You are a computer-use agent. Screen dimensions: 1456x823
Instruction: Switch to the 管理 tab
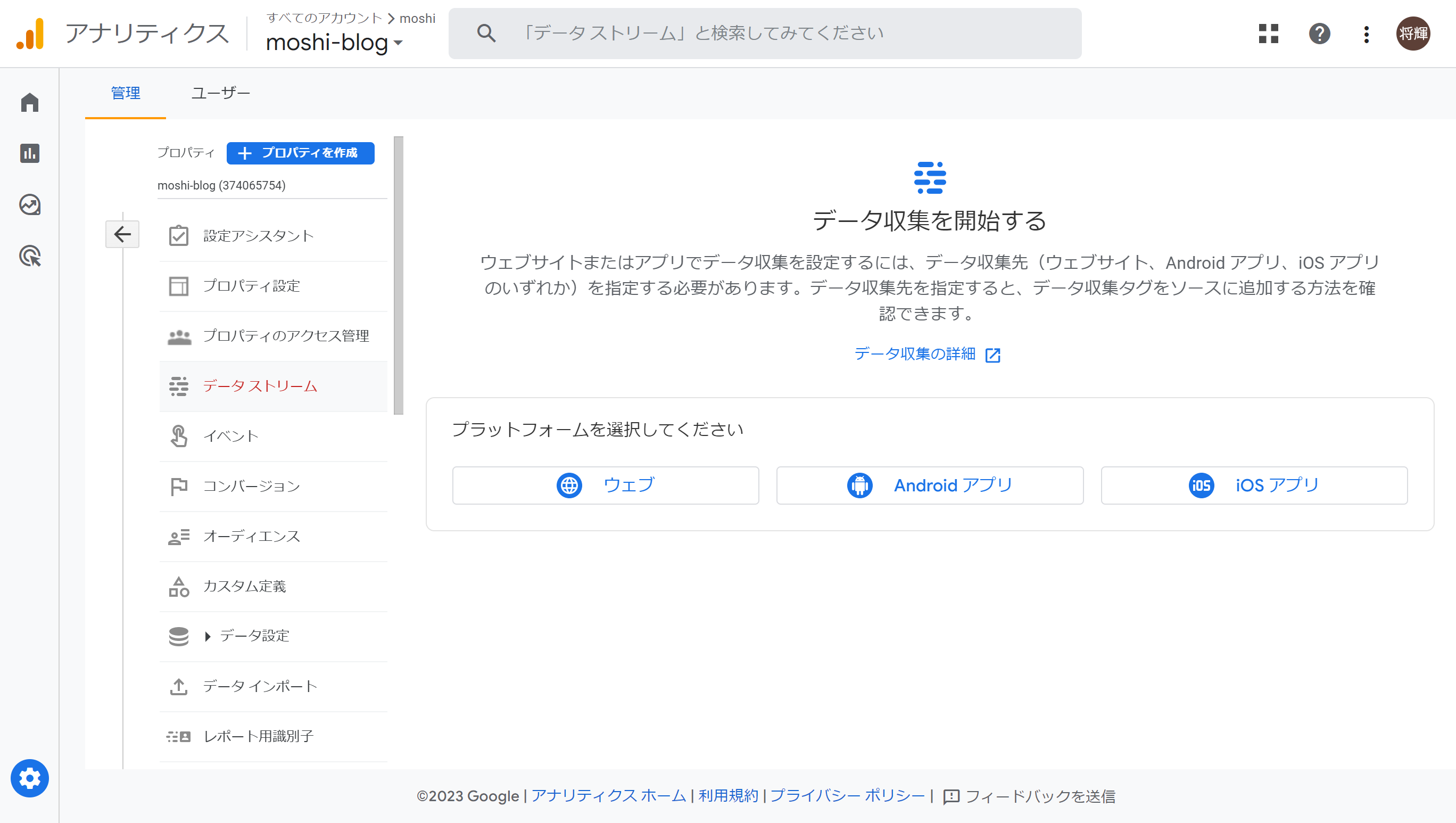point(125,92)
